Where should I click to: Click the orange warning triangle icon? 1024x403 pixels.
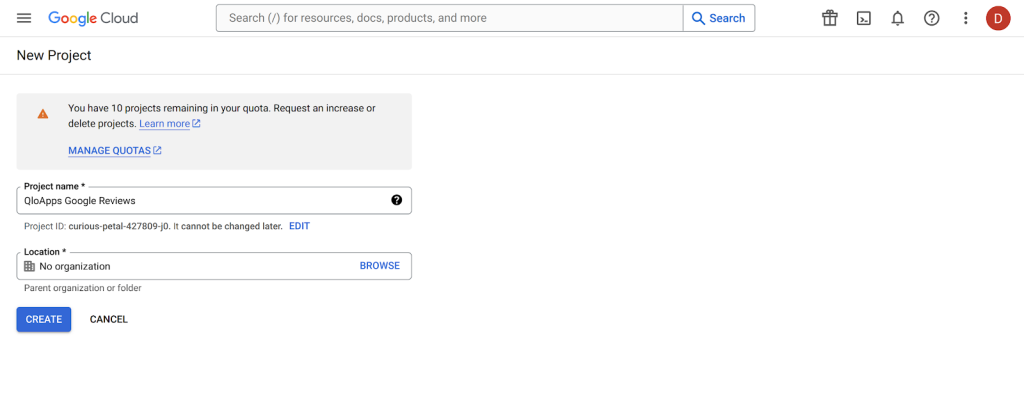pyautogui.click(x=43, y=114)
